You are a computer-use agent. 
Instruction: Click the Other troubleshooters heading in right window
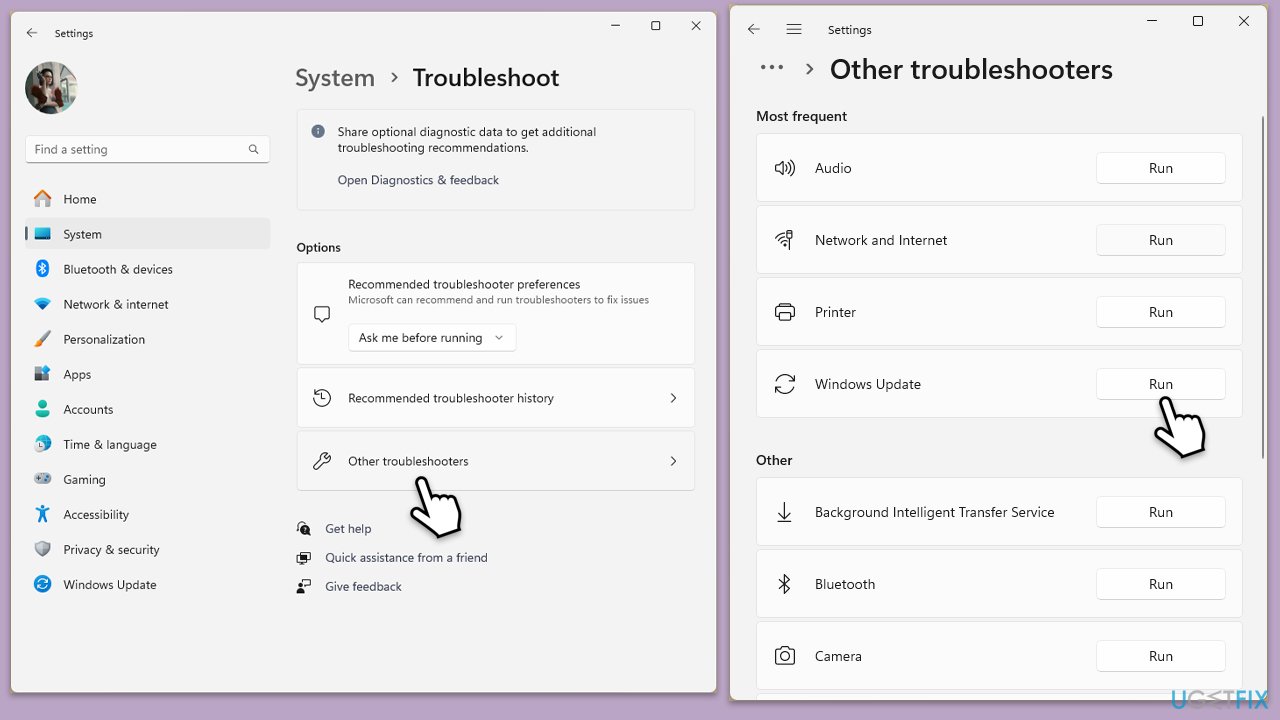pyautogui.click(x=971, y=69)
